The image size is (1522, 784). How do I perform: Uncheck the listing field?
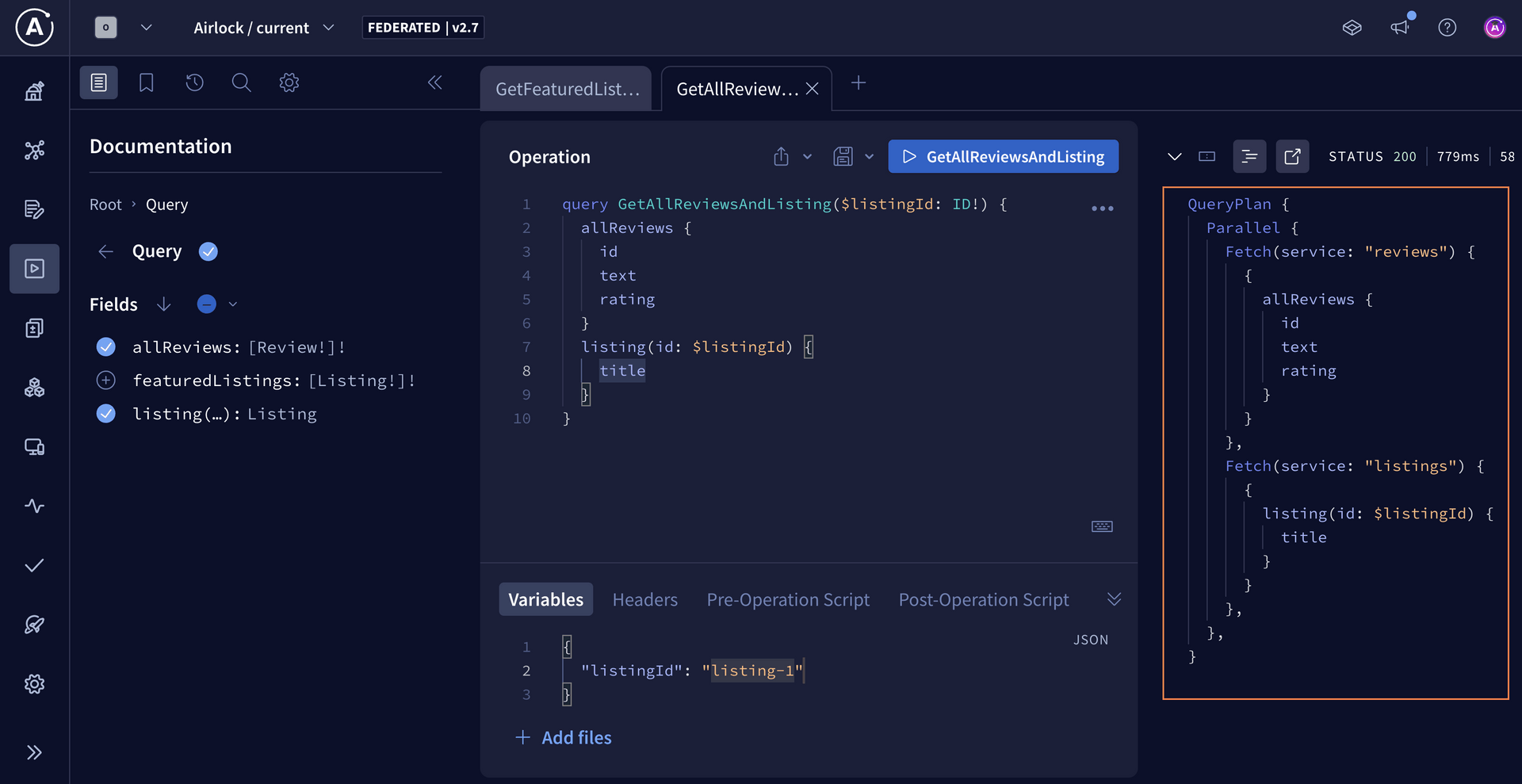[105, 413]
